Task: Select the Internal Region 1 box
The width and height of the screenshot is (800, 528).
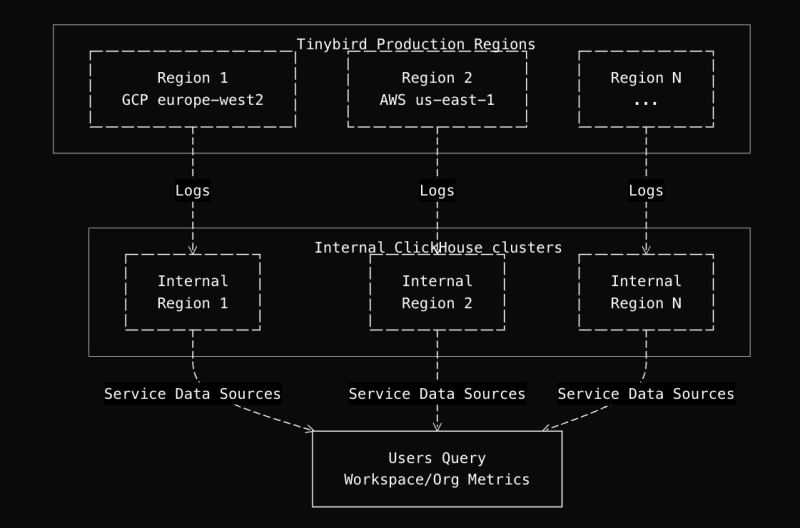Action: coord(192,291)
